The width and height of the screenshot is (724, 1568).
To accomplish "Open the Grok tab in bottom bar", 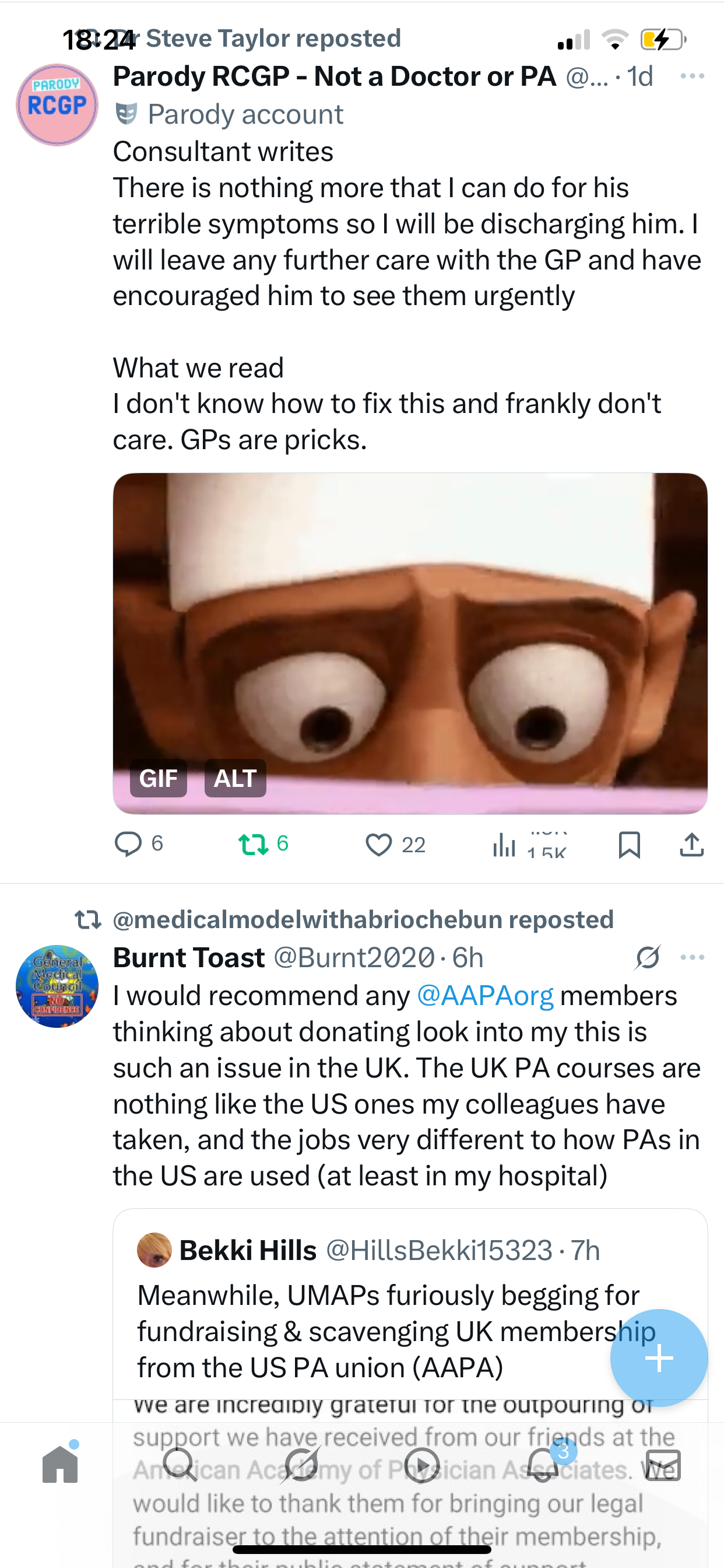I will pyautogui.click(x=301, y=1465).
